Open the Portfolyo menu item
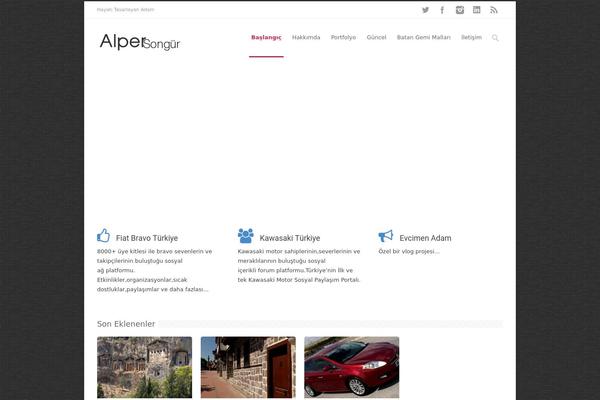Viewport: 600px width, 400px height. tap(343, 37)
